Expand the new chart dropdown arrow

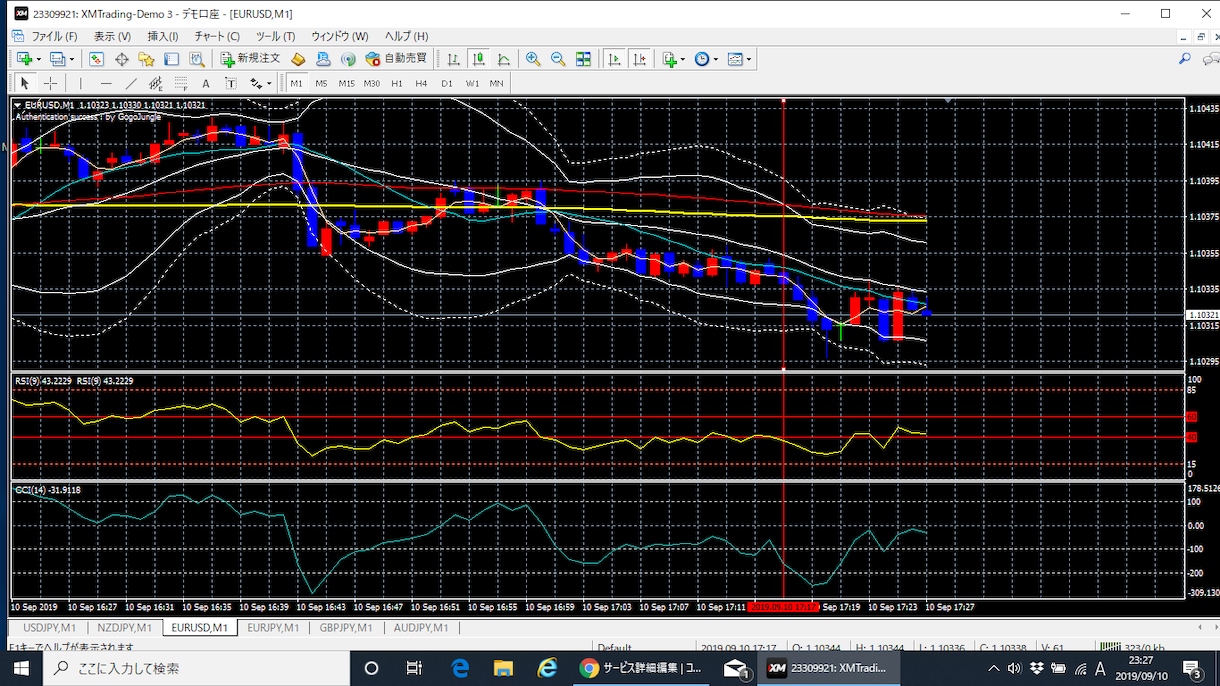pos(39,59)
